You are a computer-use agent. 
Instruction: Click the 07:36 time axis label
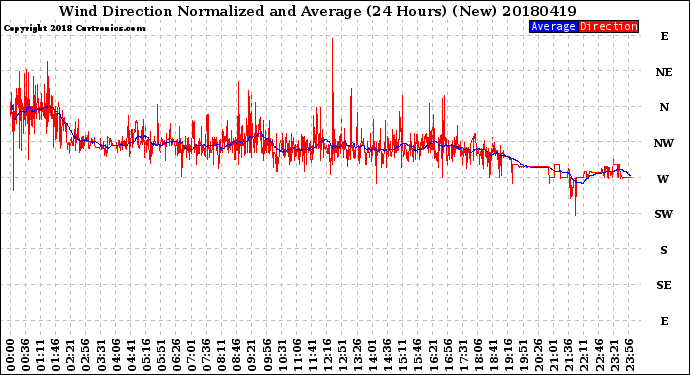[x=206, y=355]
